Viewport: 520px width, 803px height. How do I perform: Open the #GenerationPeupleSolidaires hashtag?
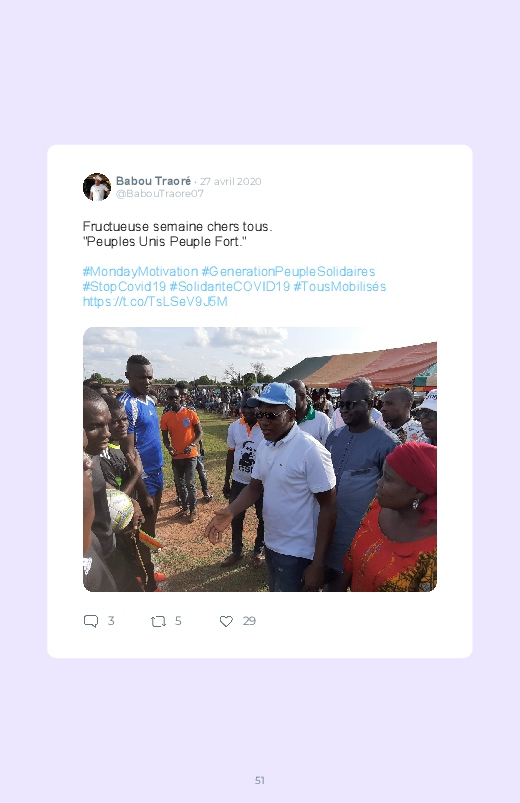tap(288, 271)
